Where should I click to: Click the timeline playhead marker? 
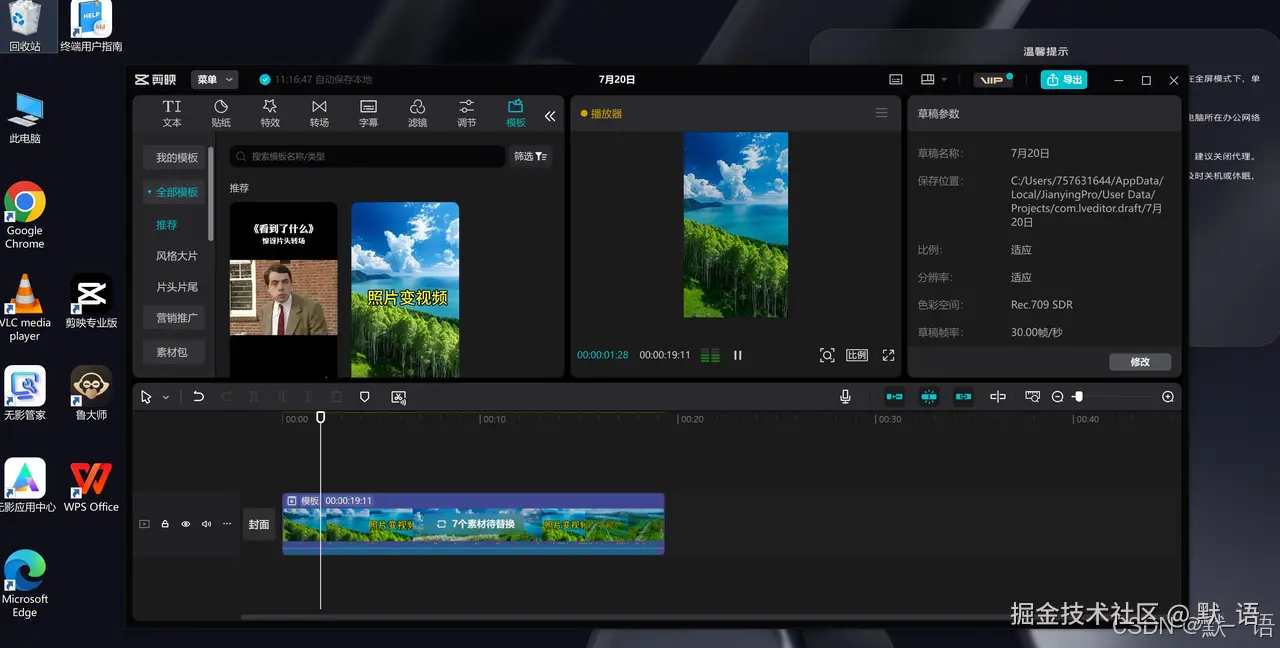[321, 417]
